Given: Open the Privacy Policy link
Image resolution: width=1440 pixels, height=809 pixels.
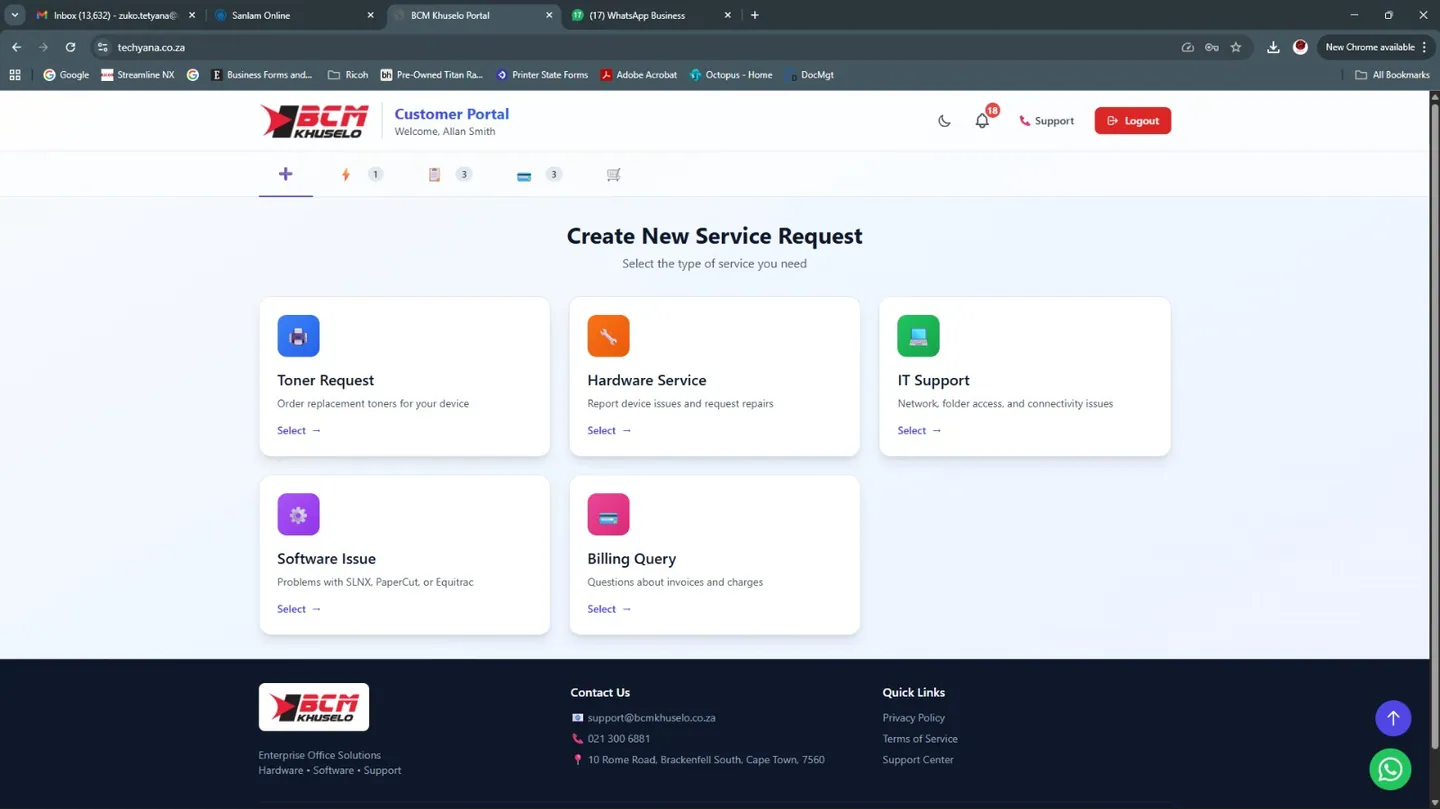Looking at the screenshot, I should pos(913,718).
